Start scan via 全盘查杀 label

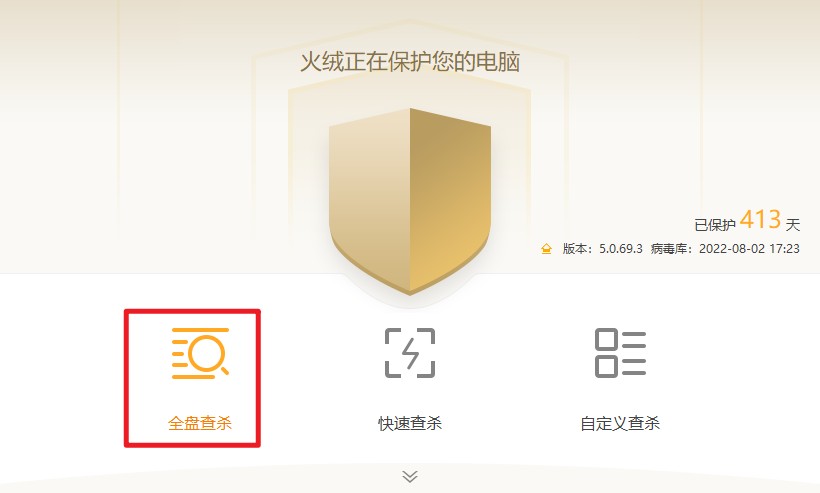pyautogui.click(x=200, y=423)
